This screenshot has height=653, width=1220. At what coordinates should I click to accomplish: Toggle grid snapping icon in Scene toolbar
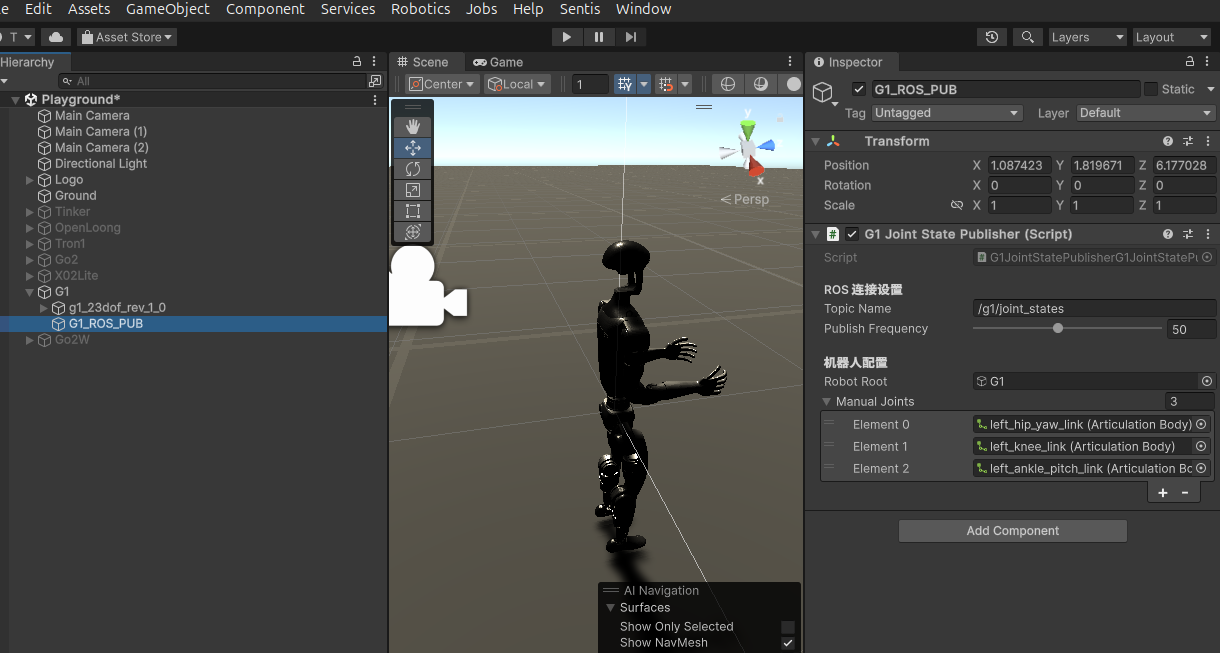625,84
